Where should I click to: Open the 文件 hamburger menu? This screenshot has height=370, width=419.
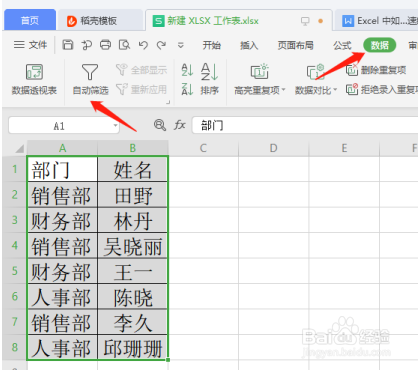click(30, 45)
